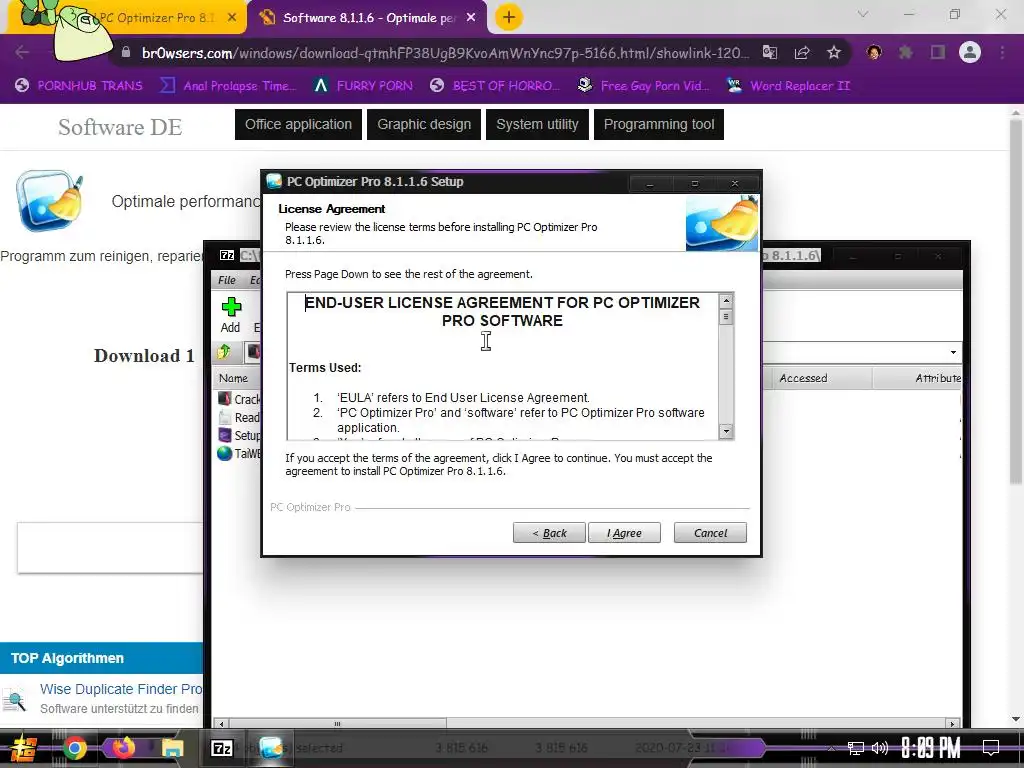This screenshot has height=768, width=1024.
Task: Open the notifications center icon
Action: pyautogui.click(x=991, y=748)
